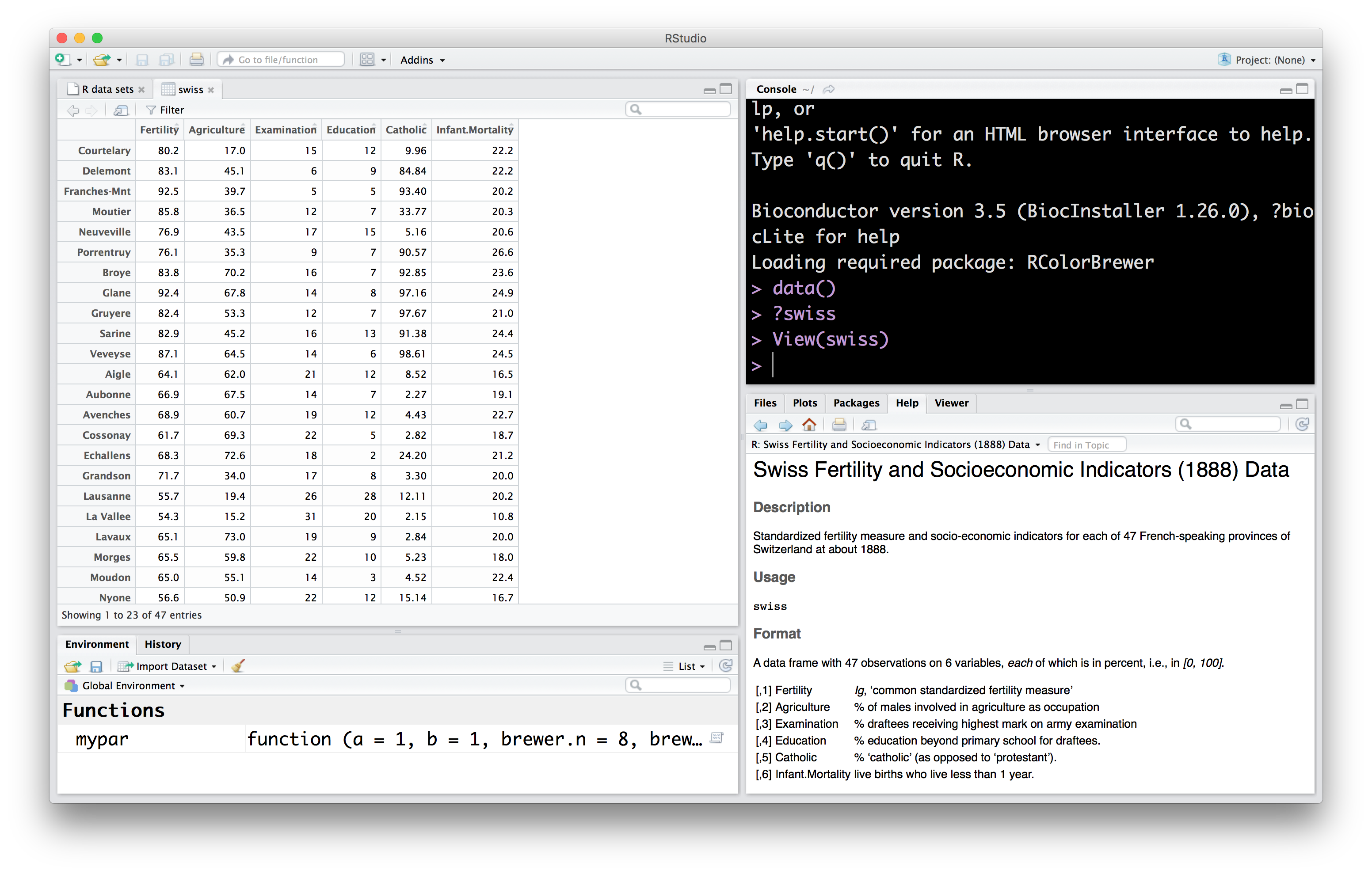This screenshot has height=874, width=1372.
Task: Click the Lausanne row name
Action: [107, 496]
